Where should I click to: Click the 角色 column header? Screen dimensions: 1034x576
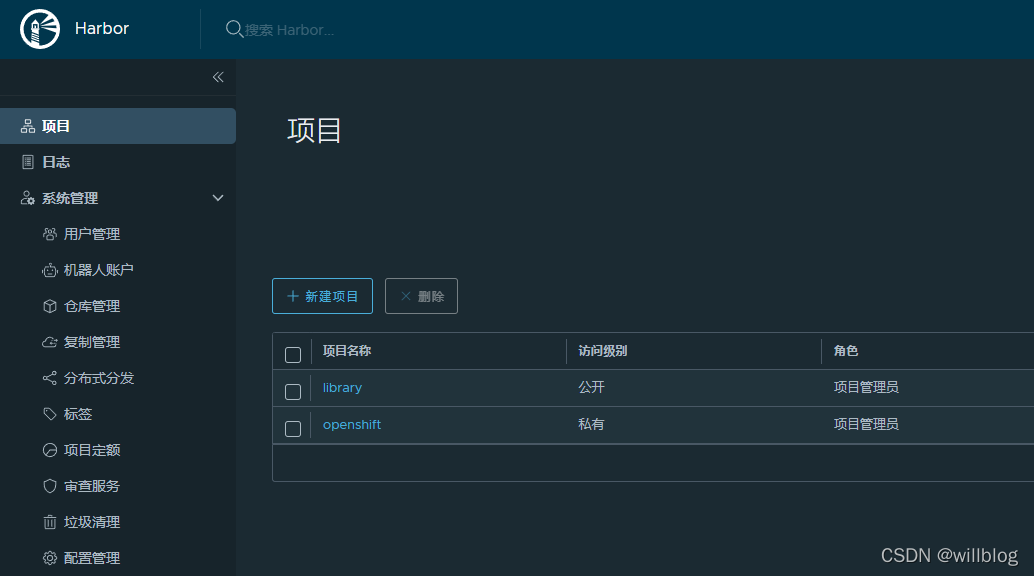[x=845, y=351]
